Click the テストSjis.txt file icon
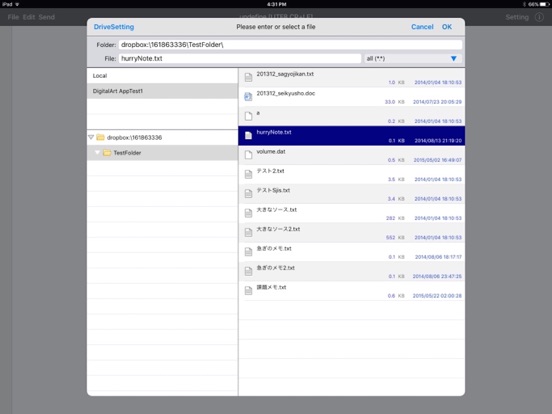Image resolution: width=552 pixels, height=414 pixels. [248, 194]
